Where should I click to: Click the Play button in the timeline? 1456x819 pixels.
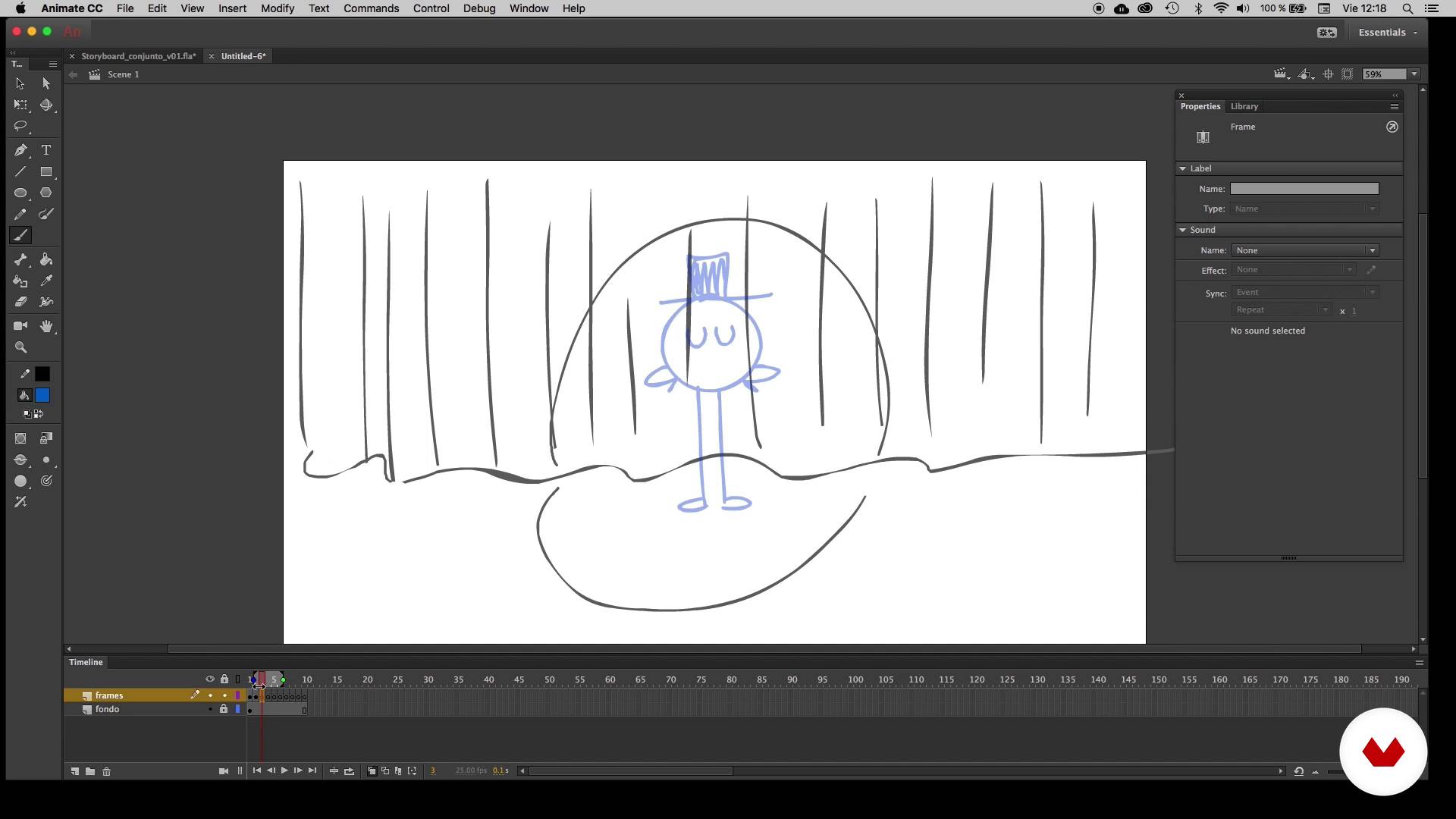tap(284, 770)
